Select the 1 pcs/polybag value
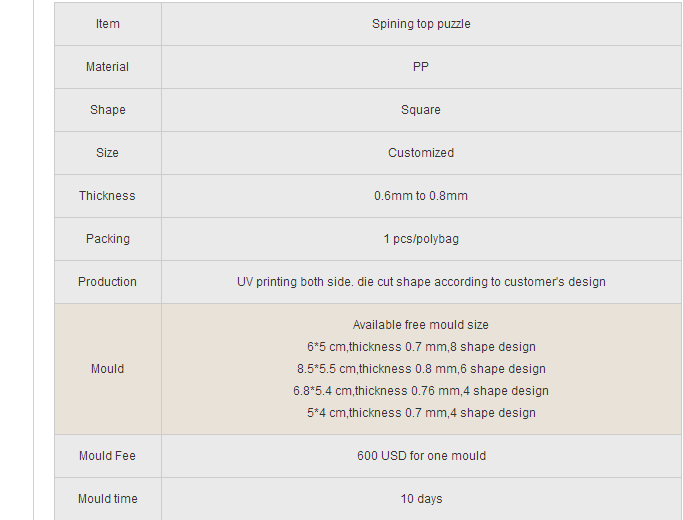 click(x=421, y=239)
